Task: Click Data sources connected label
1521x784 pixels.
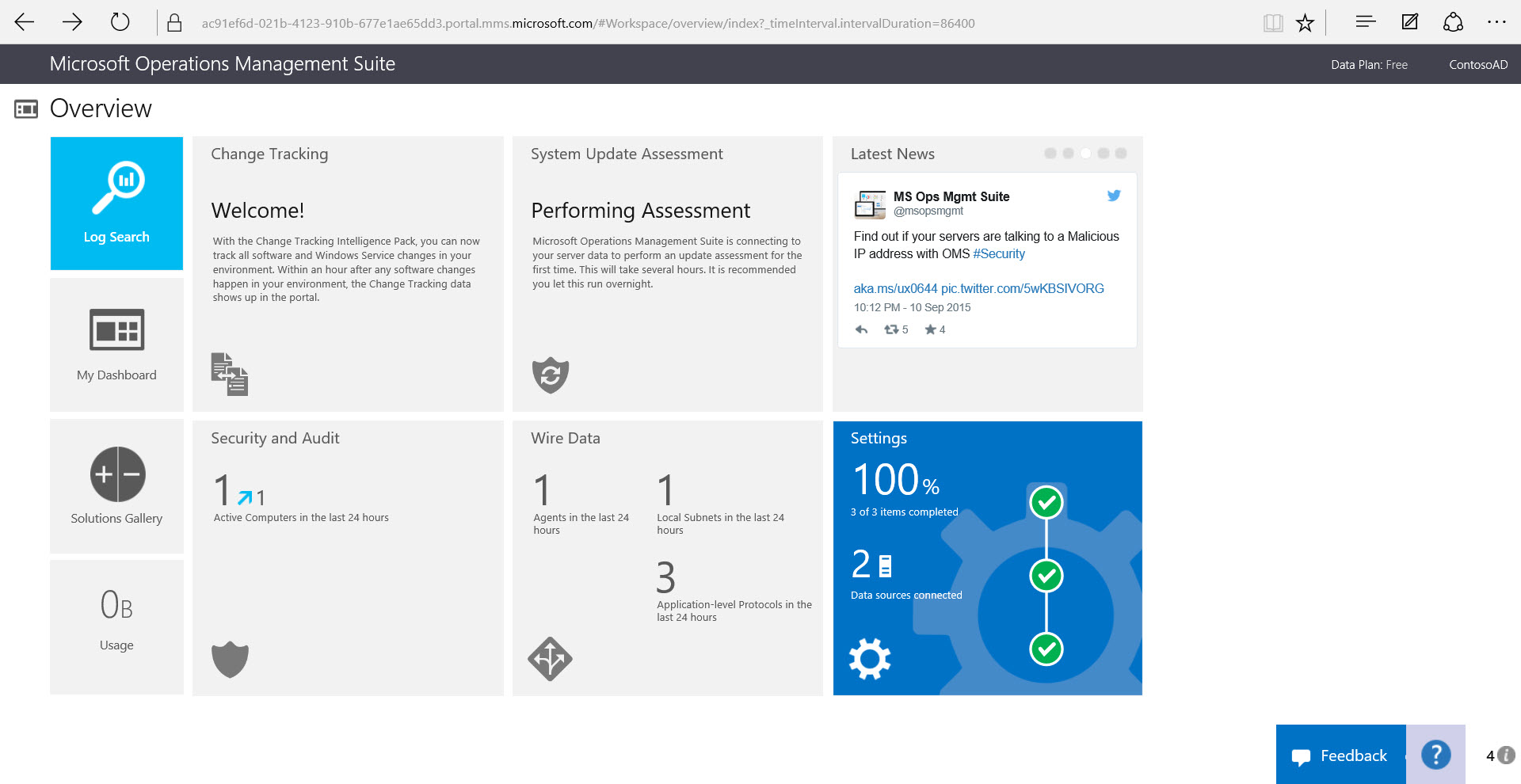Action: pos(906,595)
